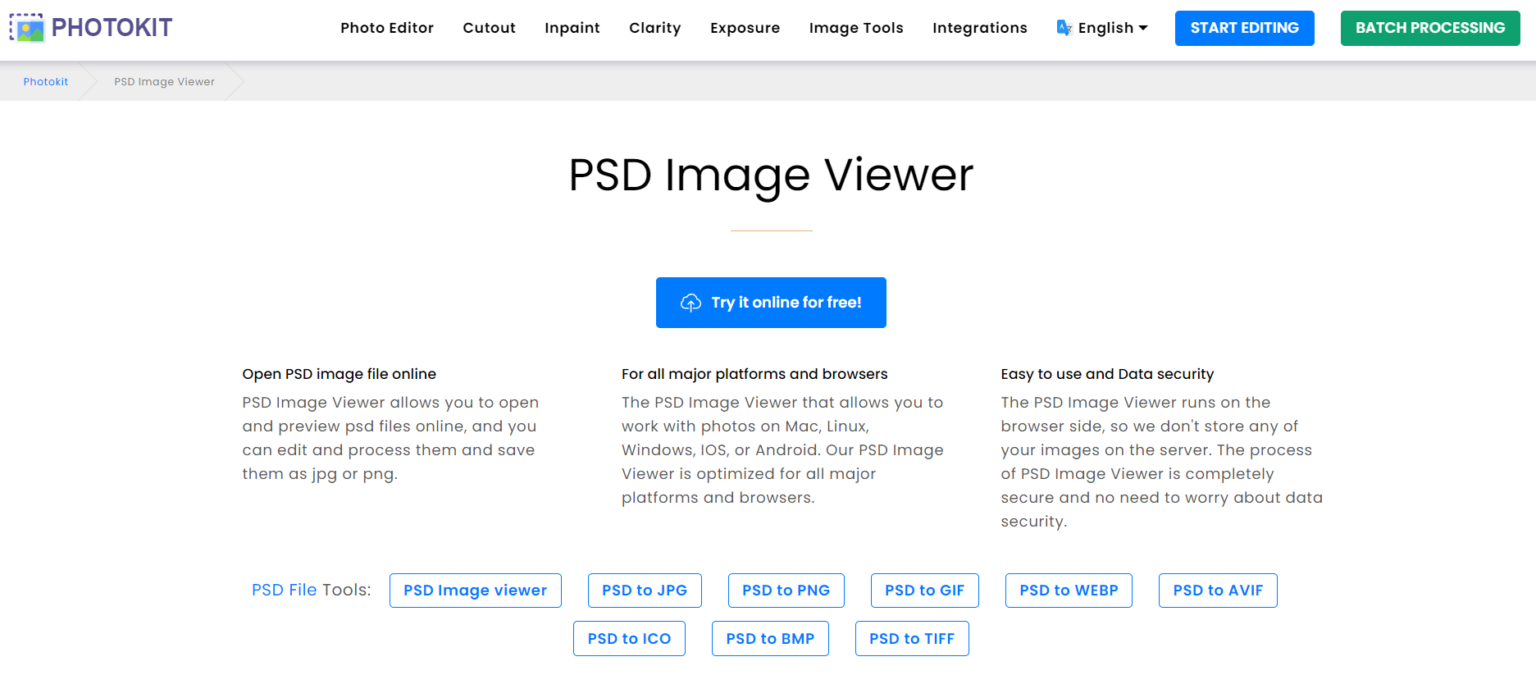Follow the Photokit breadcrumb link

coord(45,81)
